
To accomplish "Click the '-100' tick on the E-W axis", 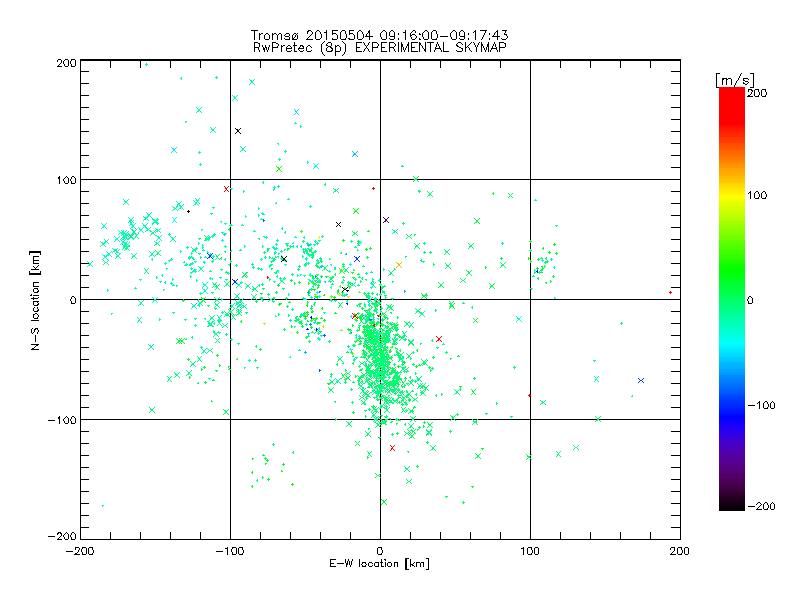I will click(x=230, y=551).
